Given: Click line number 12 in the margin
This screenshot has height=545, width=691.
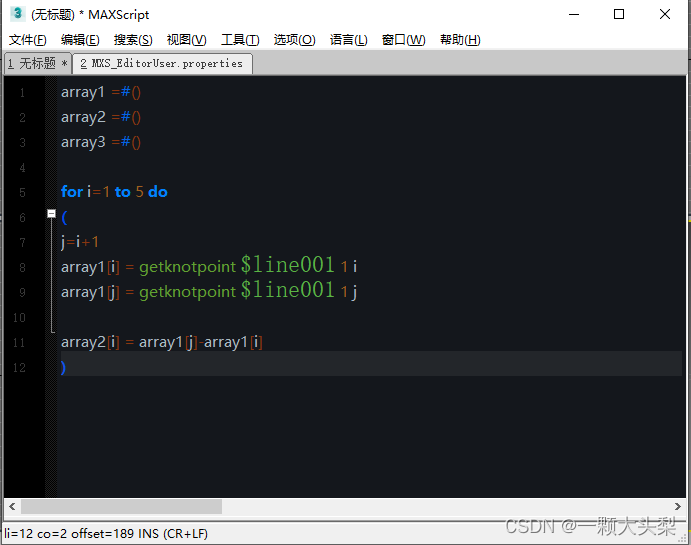Looking at the screenshot, I should coord(19,367).
